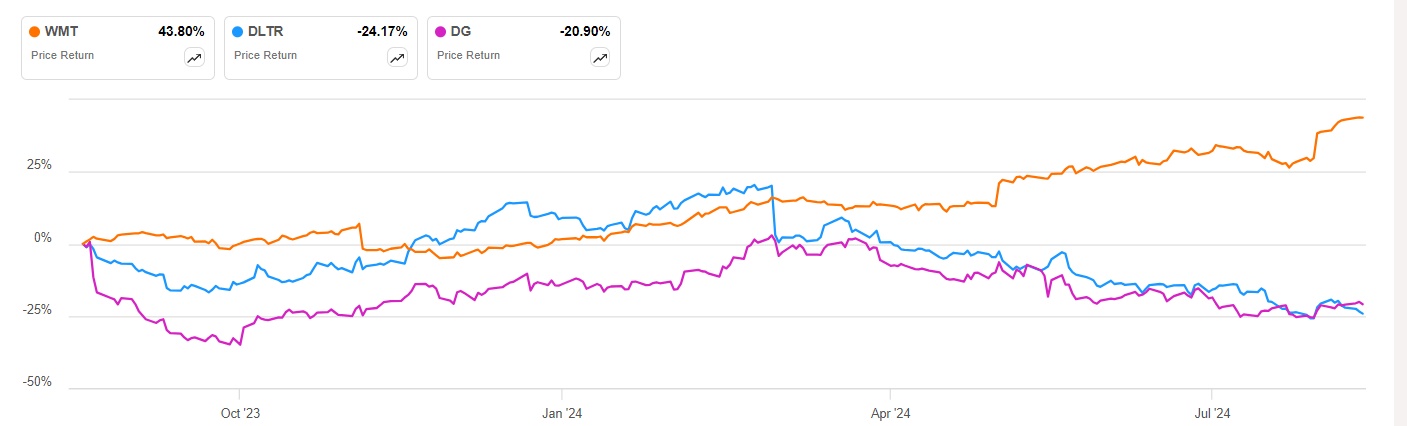Click the DLTR trend chart icon

pos(397,58)
